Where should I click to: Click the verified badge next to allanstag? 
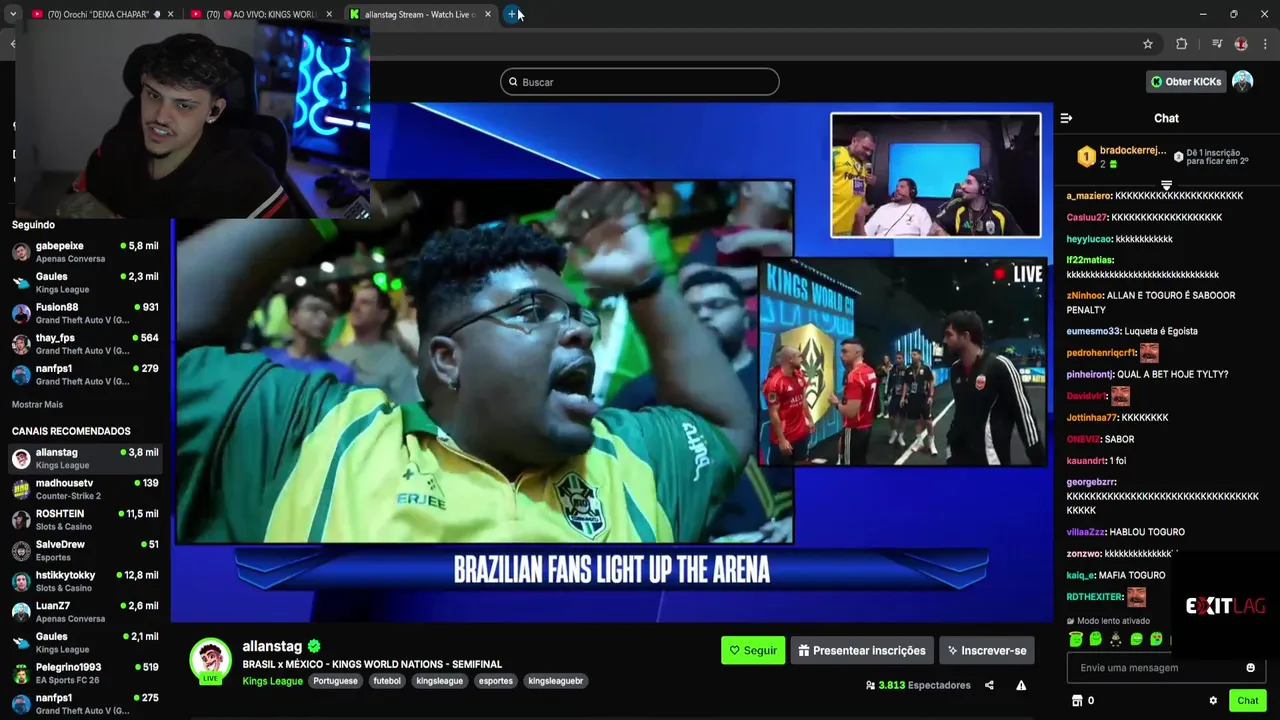point(314,646)
